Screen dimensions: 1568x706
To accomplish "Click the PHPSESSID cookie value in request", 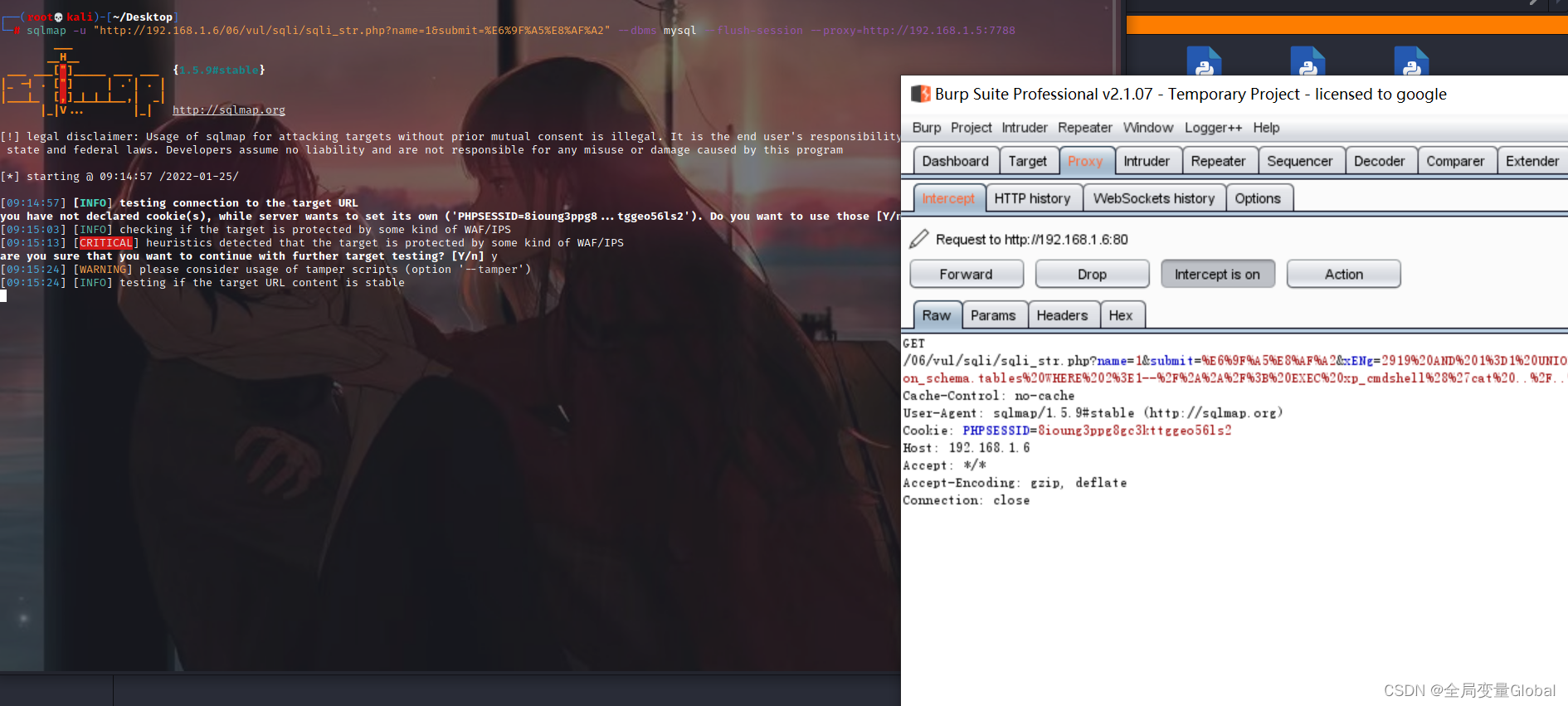I will coord(1134,431).
